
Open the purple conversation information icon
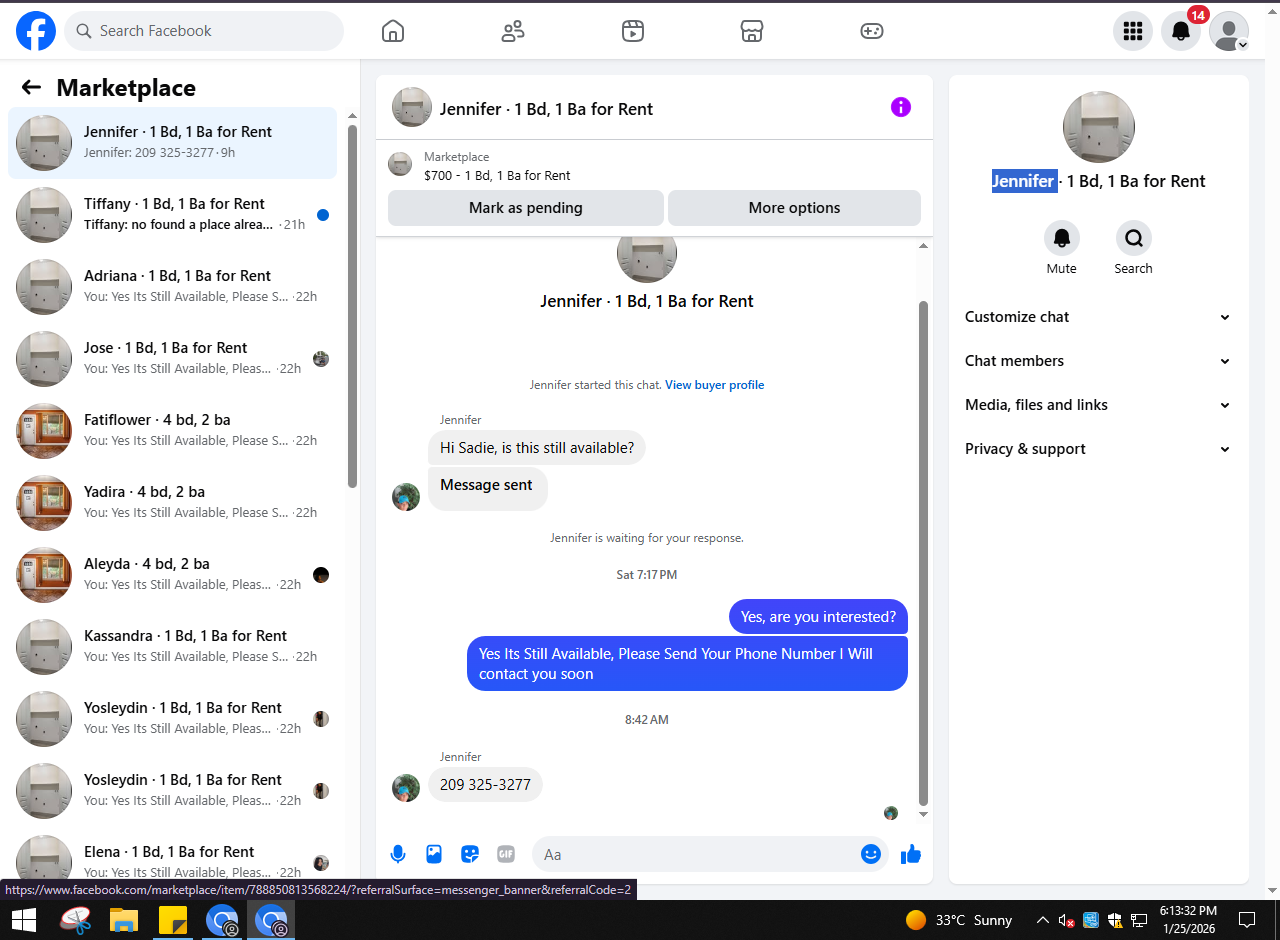click(901, 107)
